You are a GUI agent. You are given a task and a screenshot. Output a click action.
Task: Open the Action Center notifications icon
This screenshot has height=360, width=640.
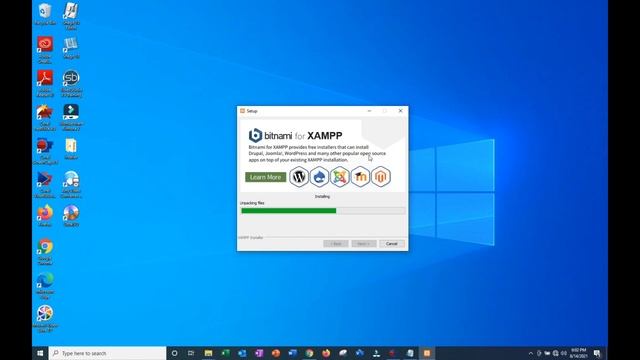(x=597, y=353)
